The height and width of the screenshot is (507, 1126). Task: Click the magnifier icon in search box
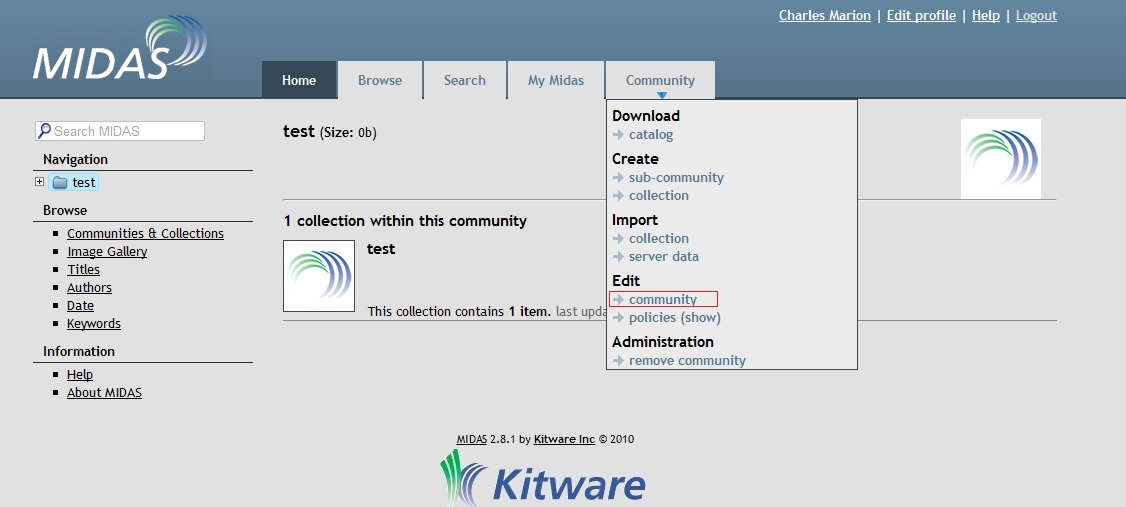(44, 131)
